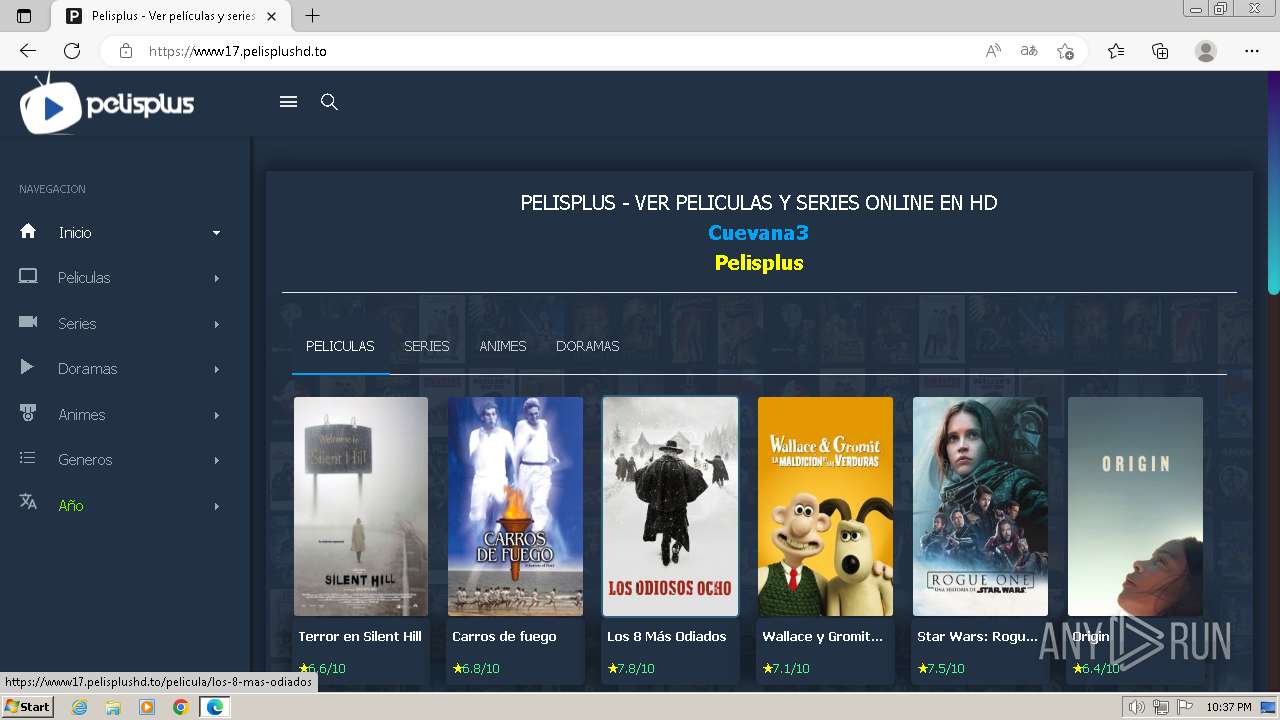This screenshot has width=1280, height=720.
Task: Open the Rogue One poster
Action: pos(980,506)
